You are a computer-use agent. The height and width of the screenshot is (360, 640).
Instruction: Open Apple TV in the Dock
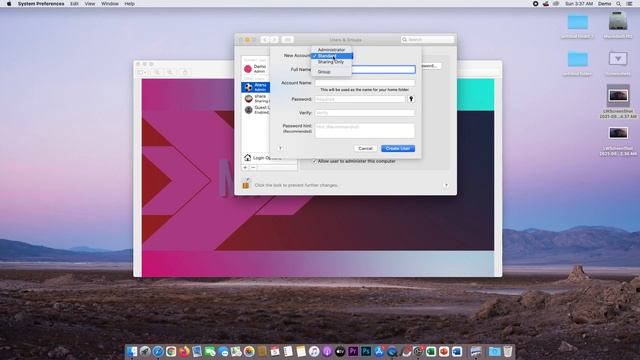[340, 351]
